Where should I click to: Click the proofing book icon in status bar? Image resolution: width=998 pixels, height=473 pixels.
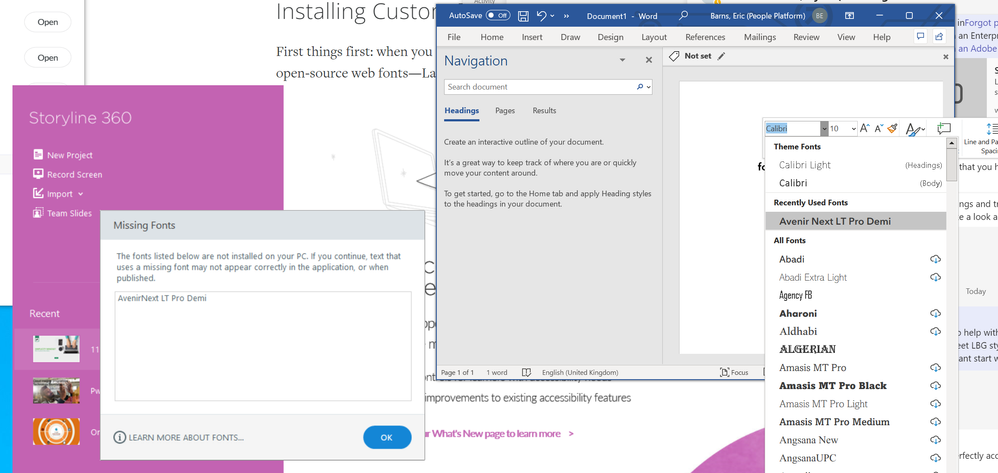526,372
